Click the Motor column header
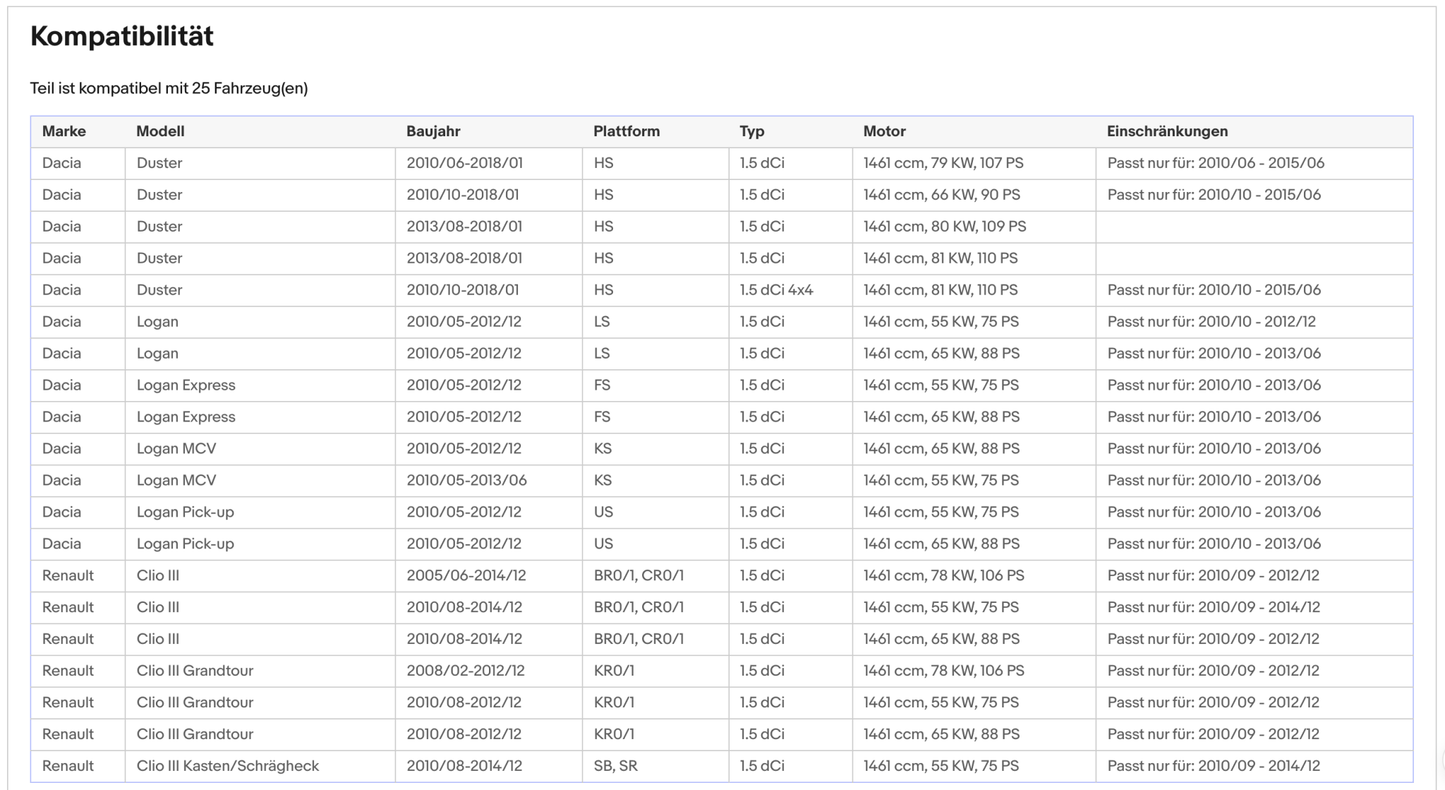1445x790 pixels. tap(884, 131)
